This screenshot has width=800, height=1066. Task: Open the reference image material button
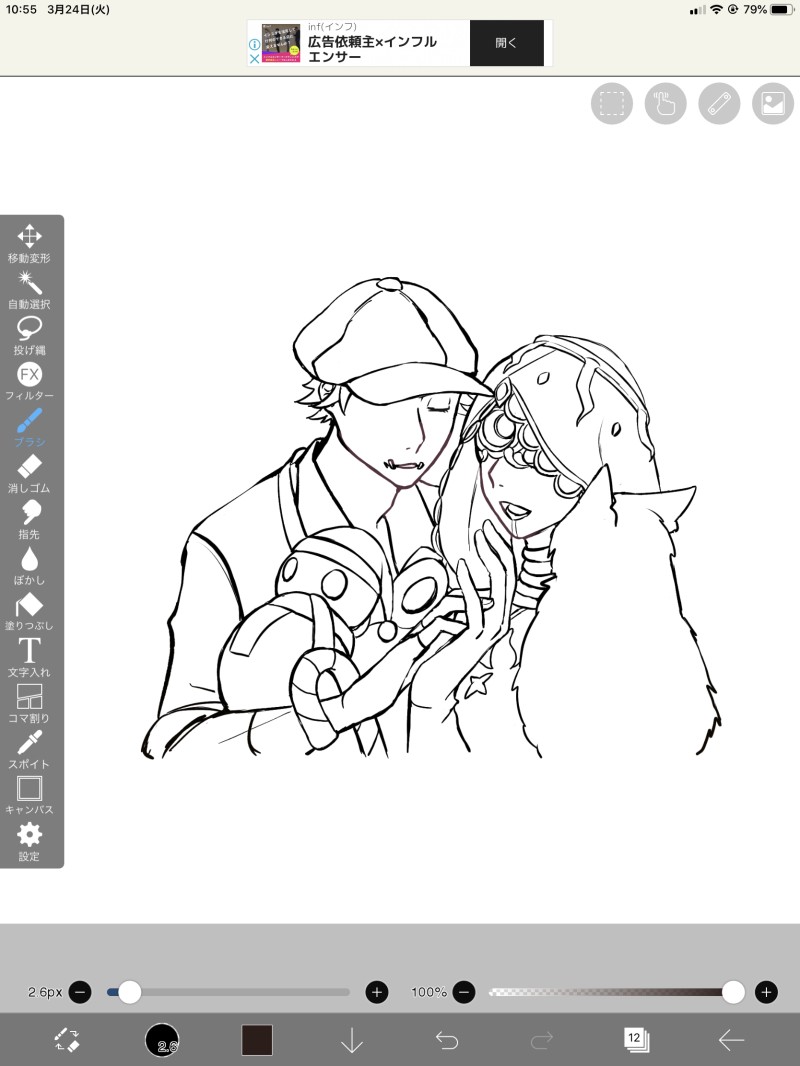(x=773, y=104)
